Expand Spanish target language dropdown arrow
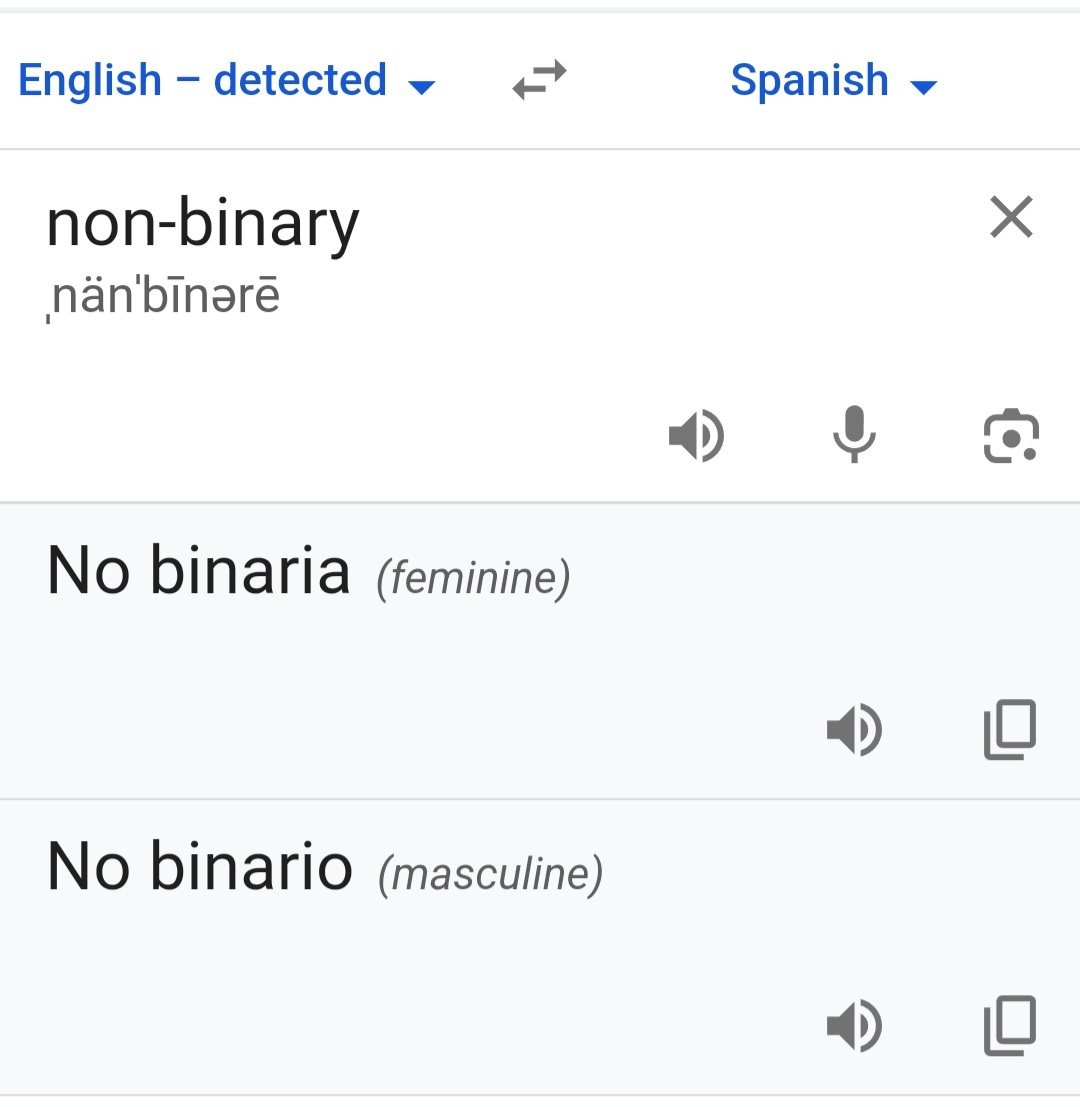This screenshot has width=1080, height=1107. [924, 87]
